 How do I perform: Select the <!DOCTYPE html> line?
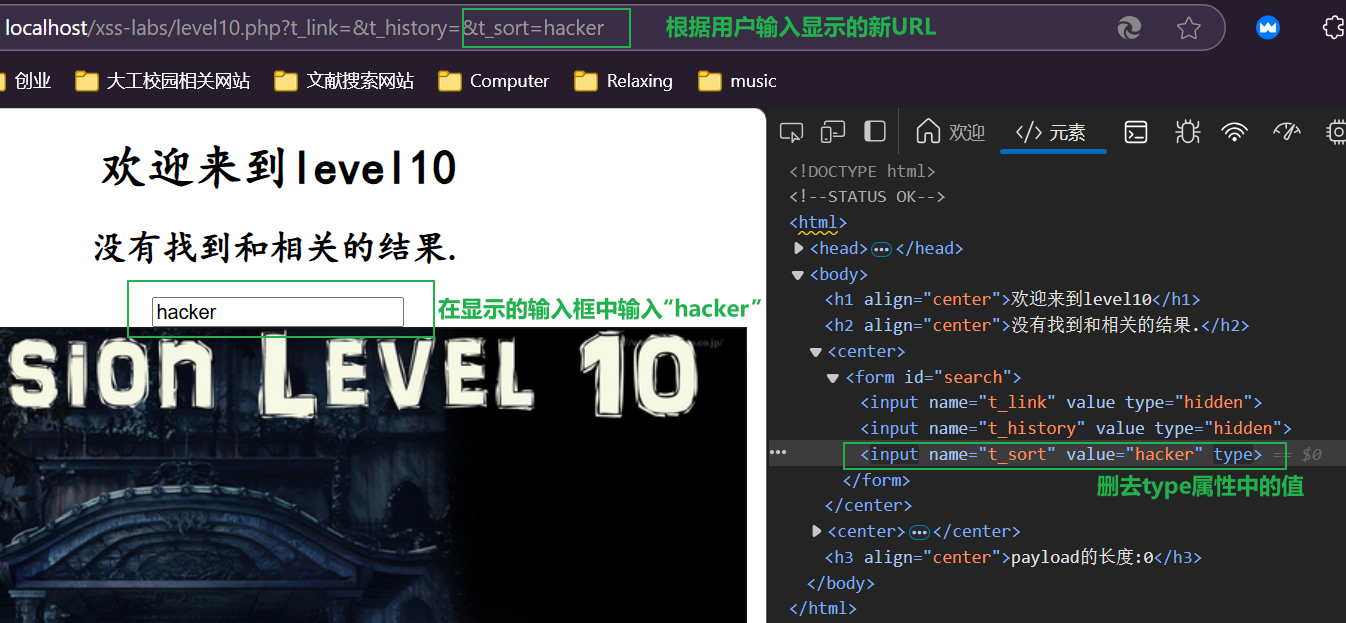tap(862, 171)
